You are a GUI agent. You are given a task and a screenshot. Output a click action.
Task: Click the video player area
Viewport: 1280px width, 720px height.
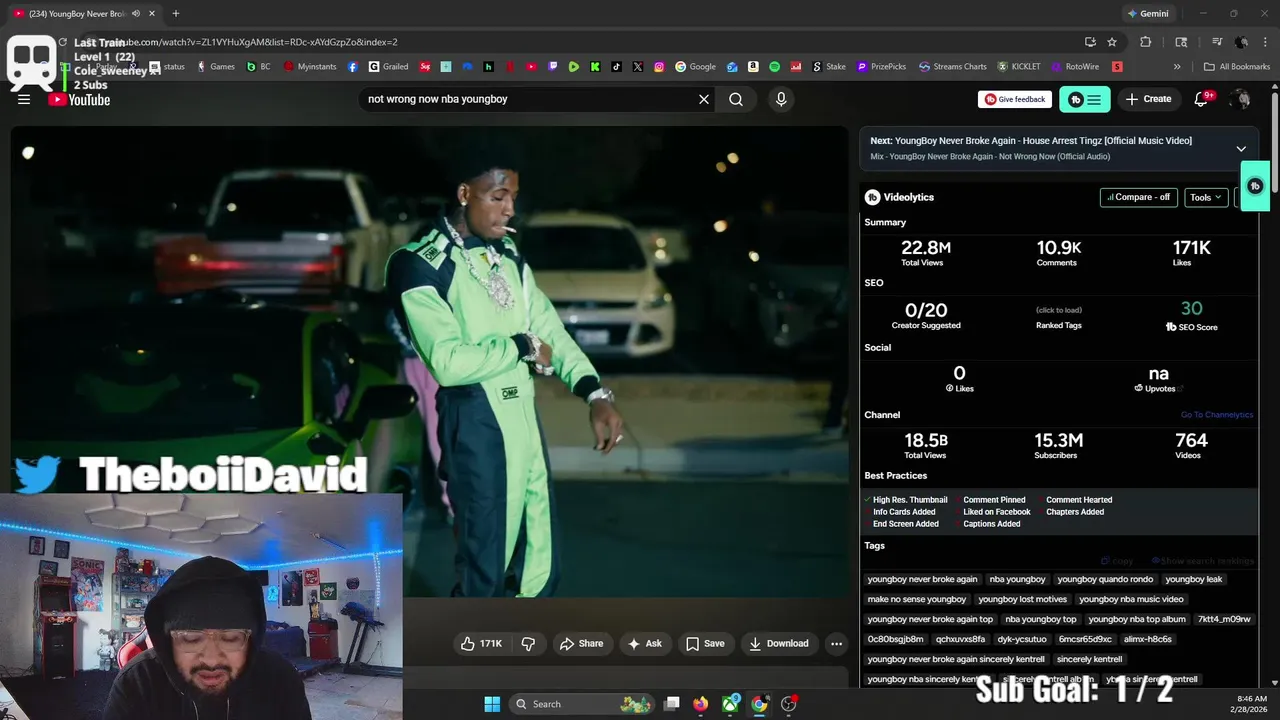tap(430, 360)
